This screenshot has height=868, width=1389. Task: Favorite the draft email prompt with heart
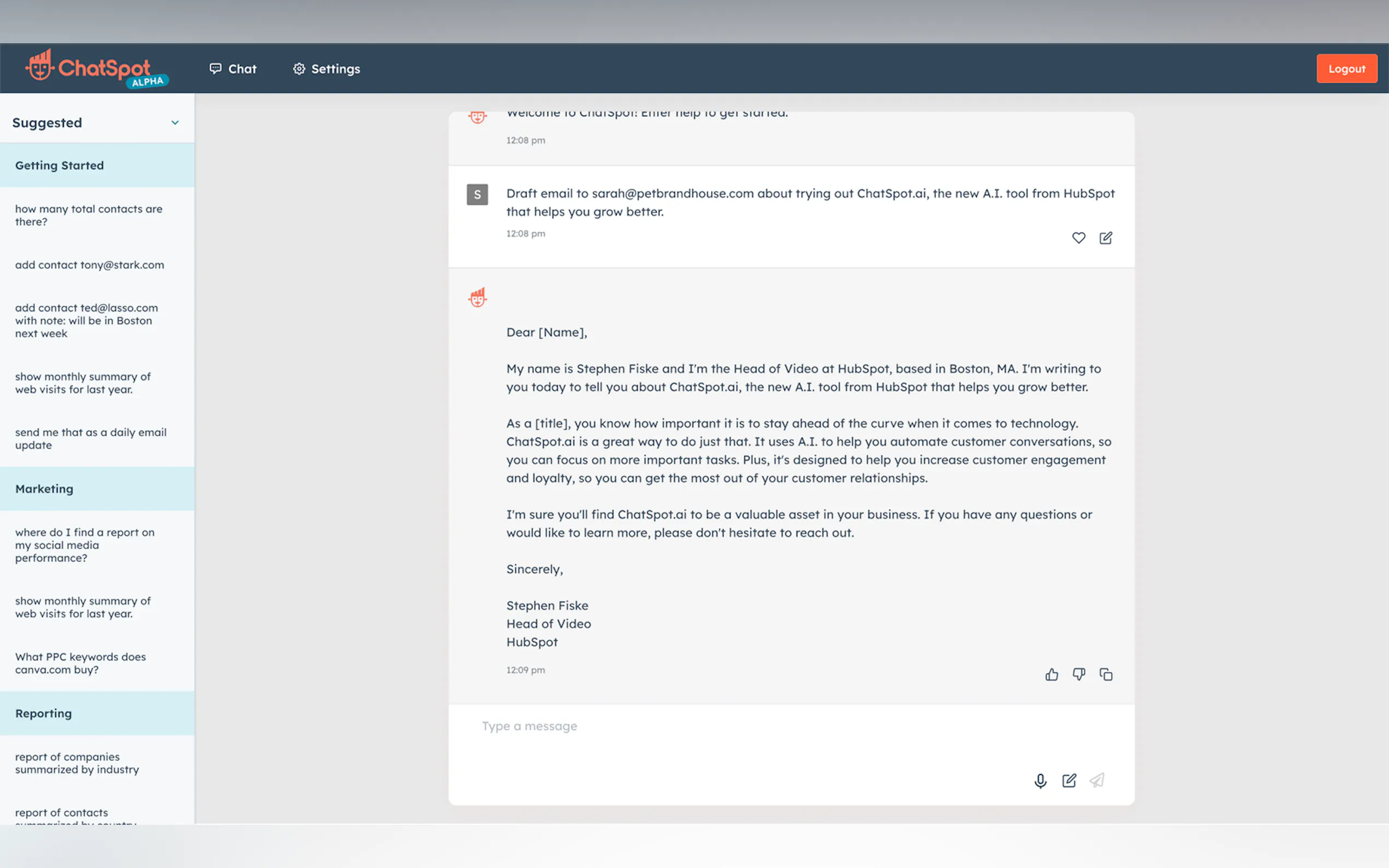point(1078,238)
